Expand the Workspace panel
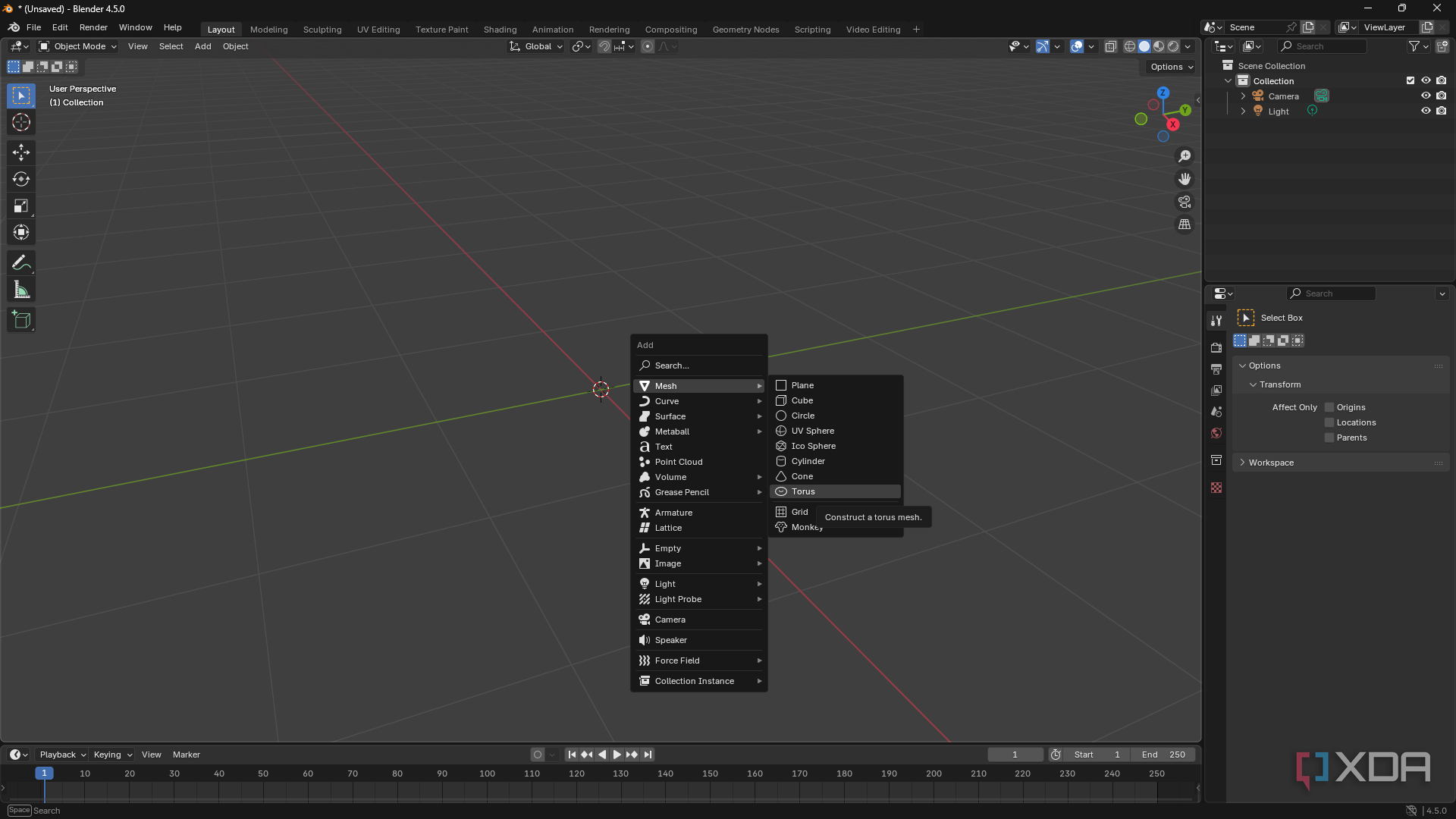This screenshot has height=819, width=1456. coord(1341,463)
